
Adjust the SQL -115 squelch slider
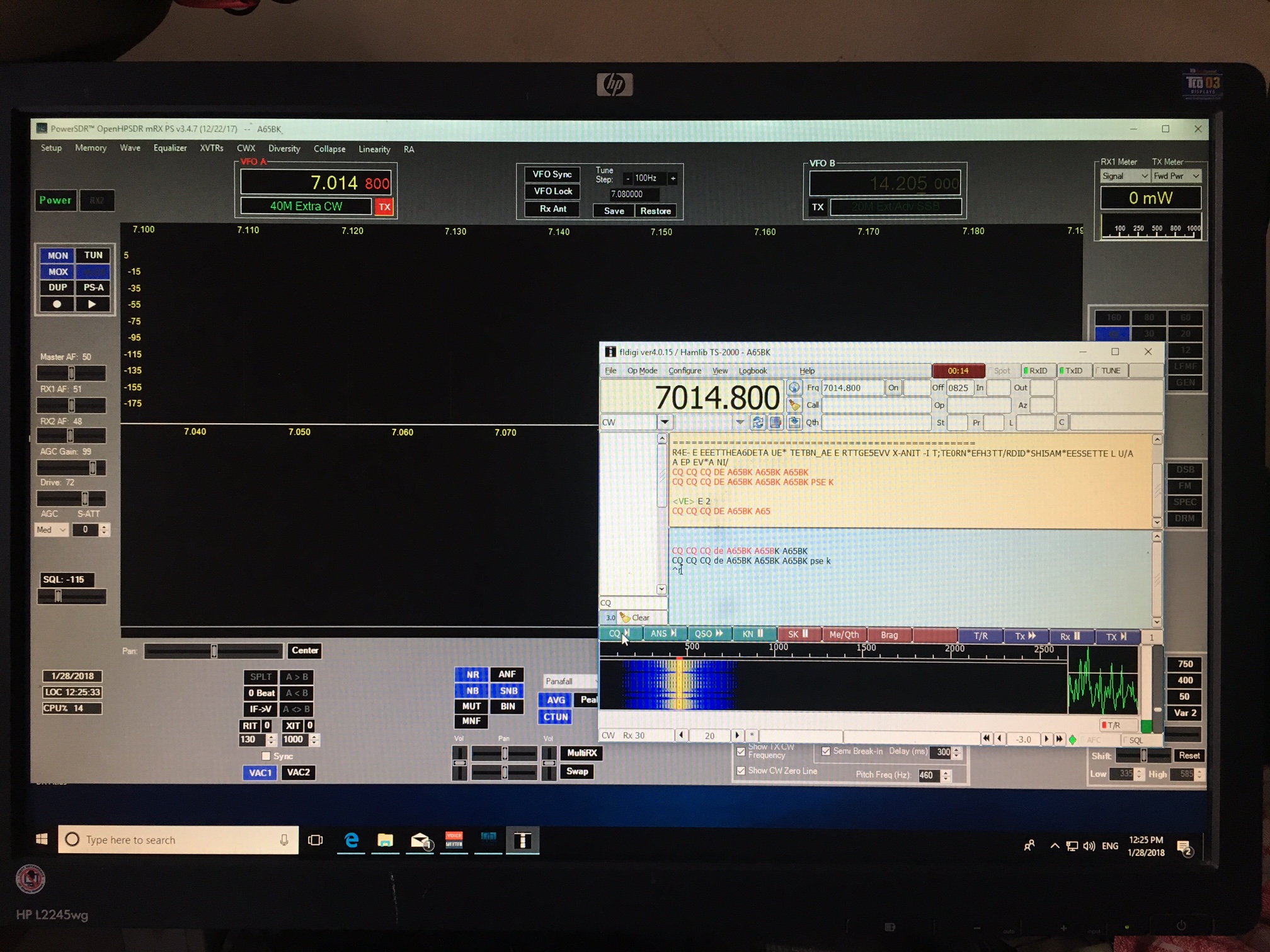point(71,596)
